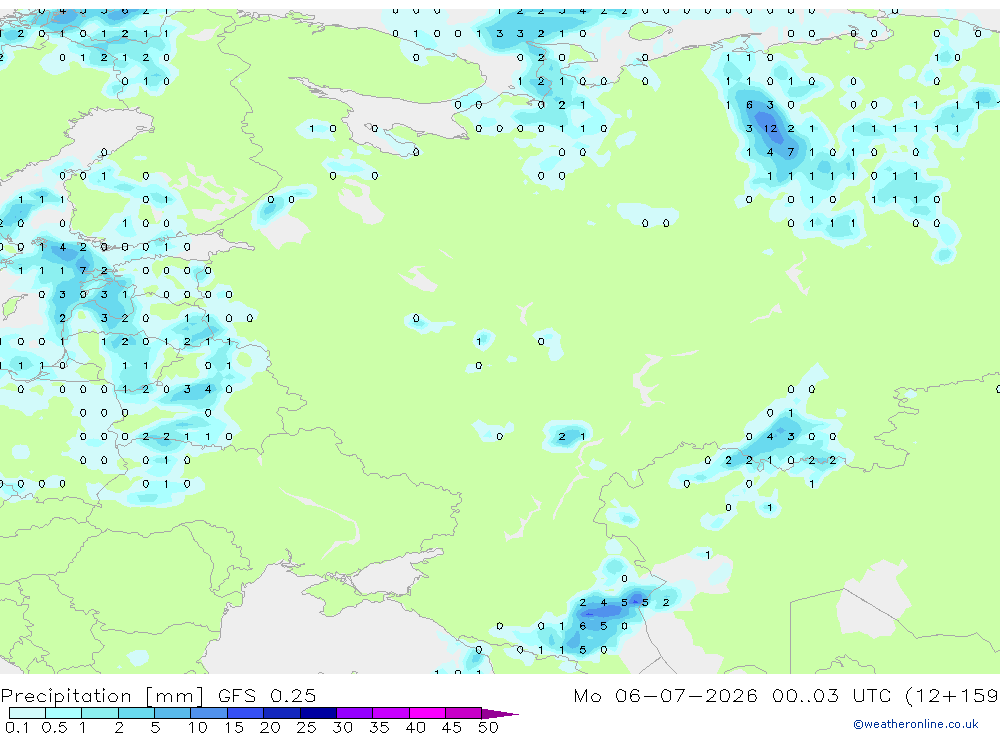
Task: Click the legend label '0.1'
Action: pyautogui.click(x=17, y=727)
